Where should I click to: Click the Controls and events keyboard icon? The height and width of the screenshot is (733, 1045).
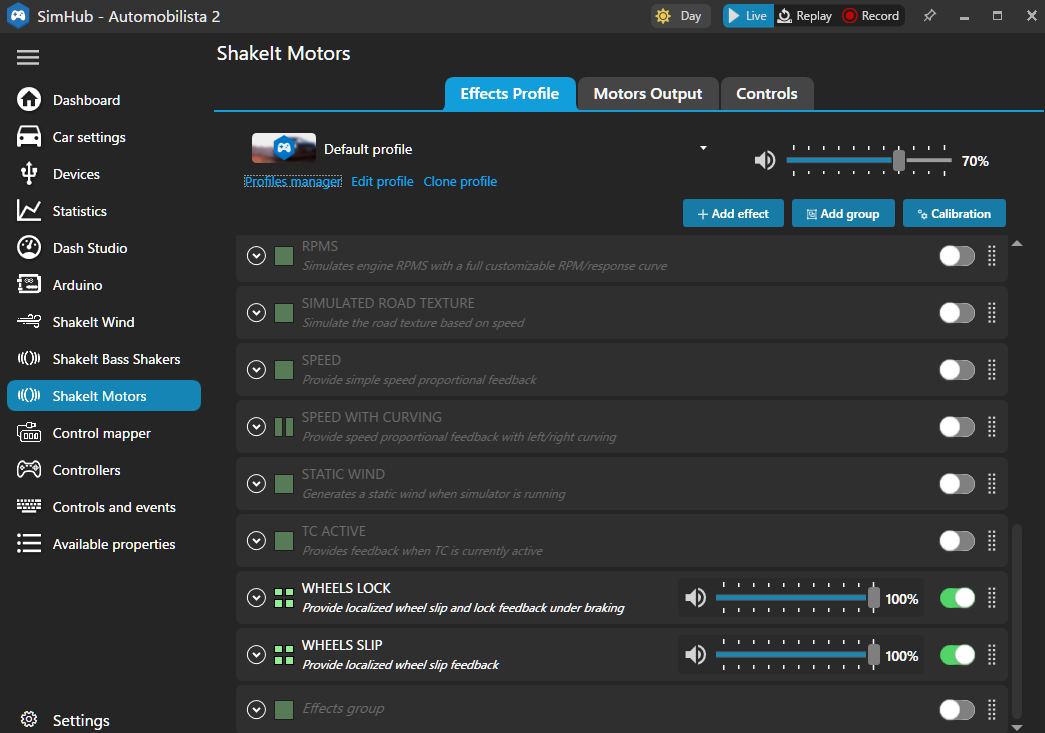pyautogui.click(x=29, y=506)
